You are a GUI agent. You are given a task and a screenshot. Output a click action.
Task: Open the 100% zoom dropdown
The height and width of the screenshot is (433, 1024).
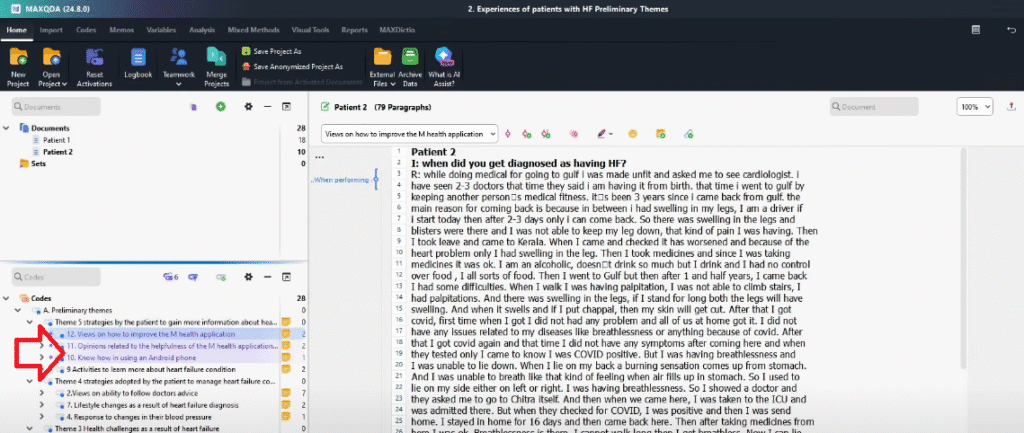974,106
